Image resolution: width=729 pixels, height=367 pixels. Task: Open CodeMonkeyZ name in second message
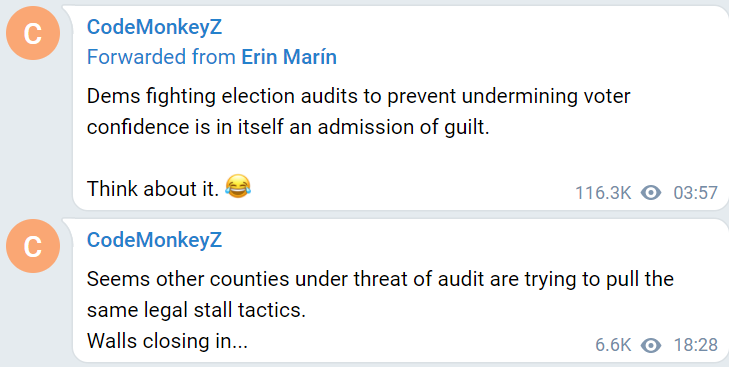154,240
